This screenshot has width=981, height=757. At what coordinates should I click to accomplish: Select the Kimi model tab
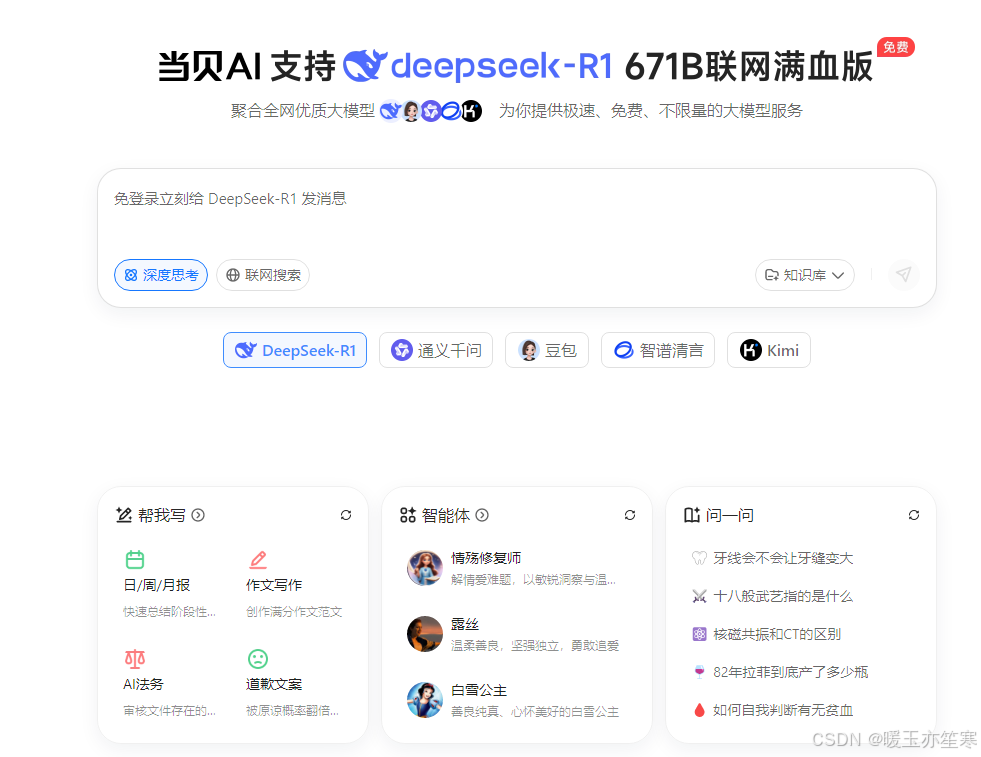coord(769,350)
